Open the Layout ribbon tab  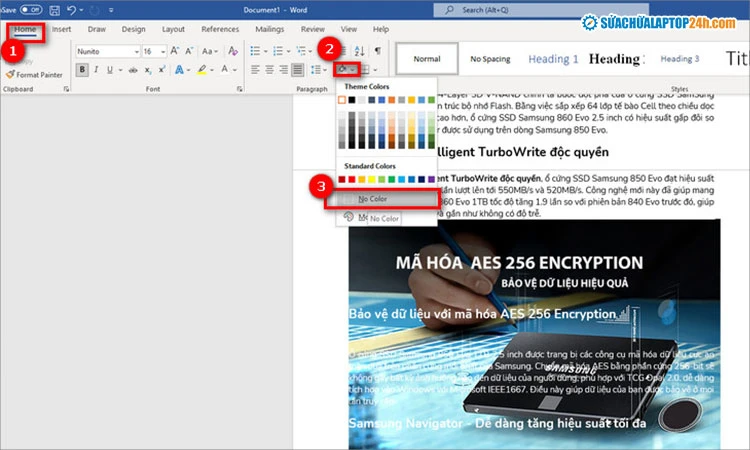pos(173,29)
